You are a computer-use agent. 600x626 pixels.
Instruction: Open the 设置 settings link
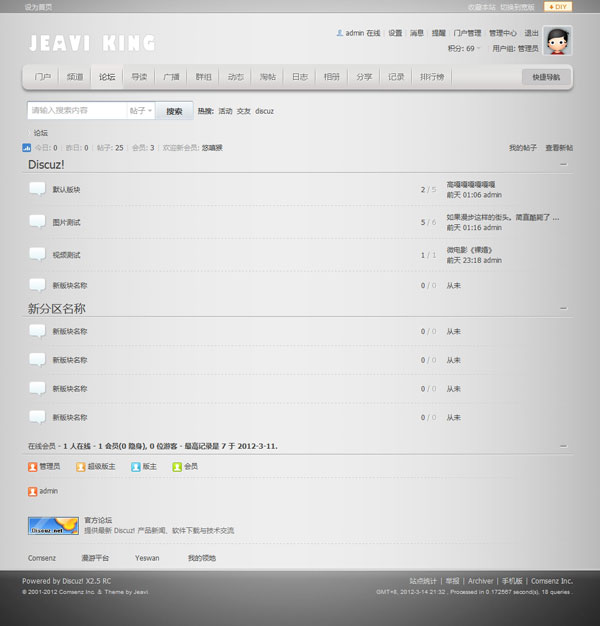point(395,33)
